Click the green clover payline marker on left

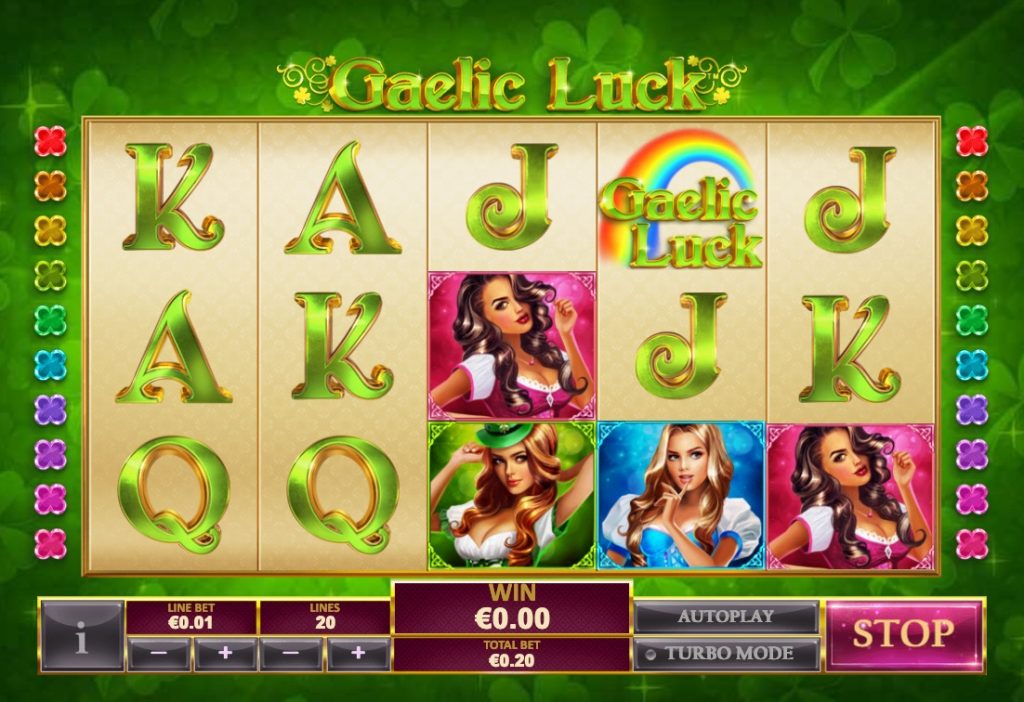(x=50, y=320)
